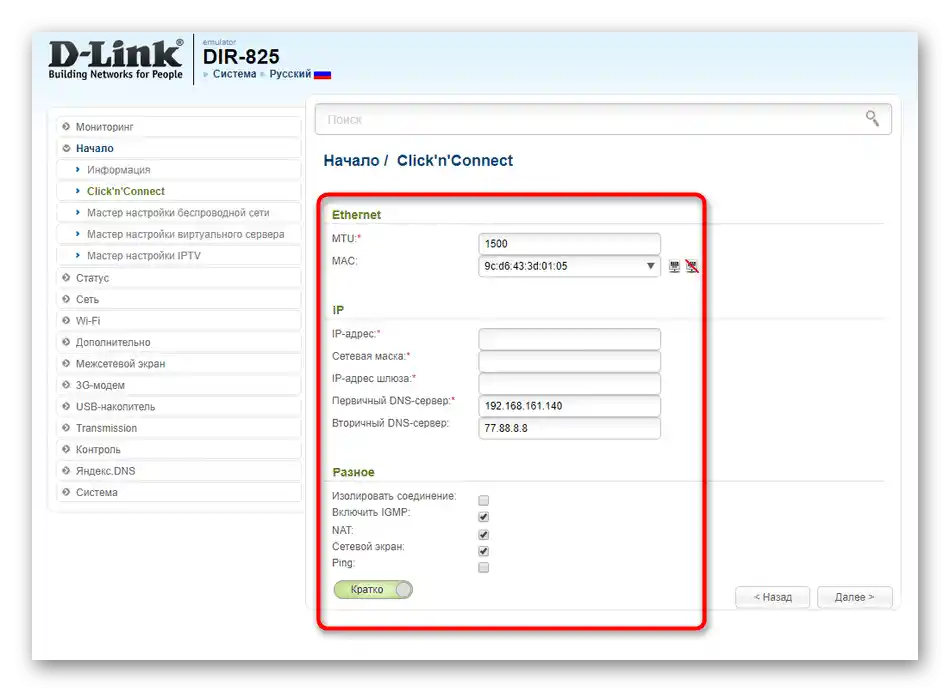Screen dimensions: 950x692
Task: Click the arrow icon beside Wi-Fi
Action: 66,321
